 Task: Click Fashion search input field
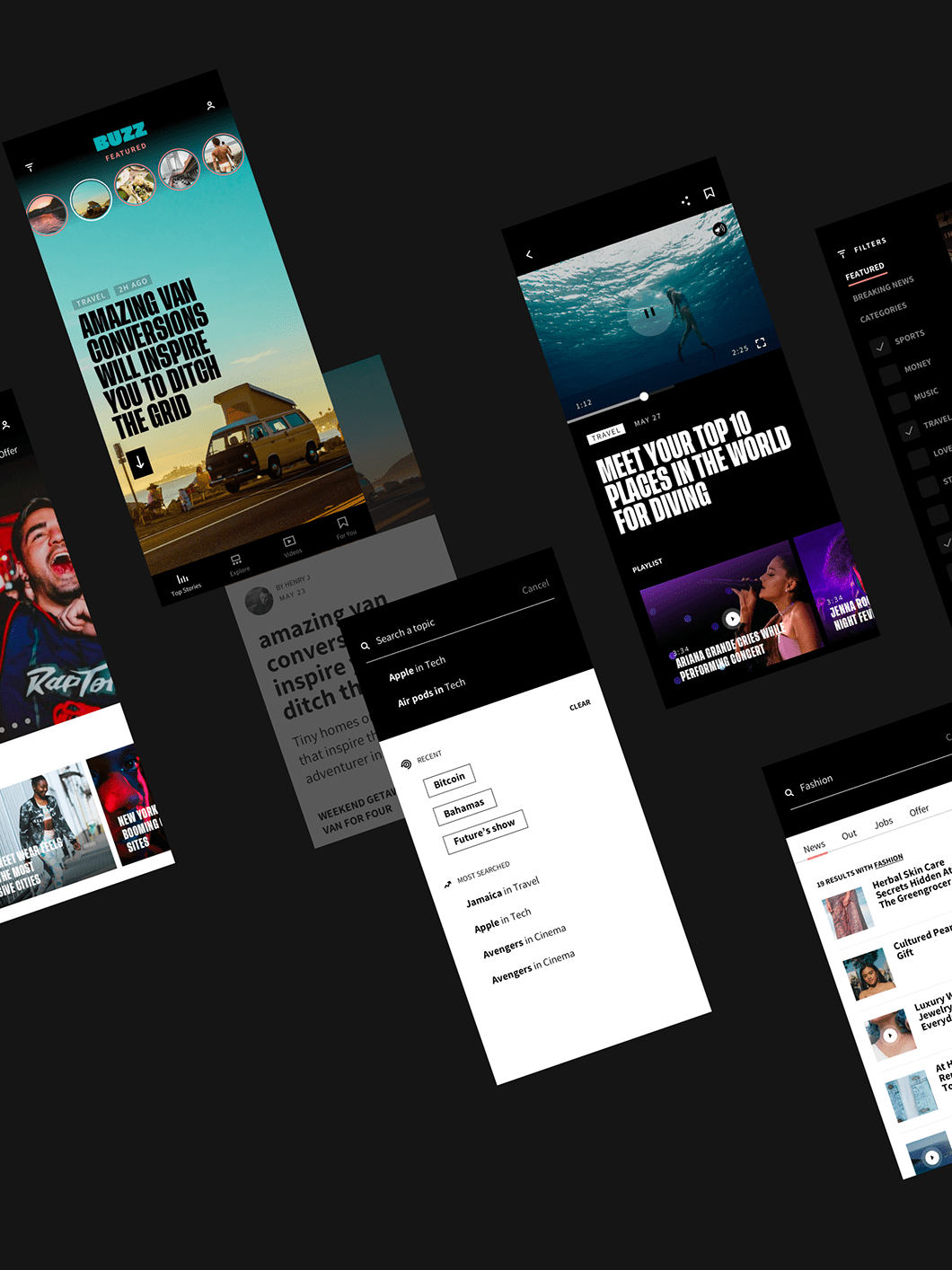(x=867, y=778)
